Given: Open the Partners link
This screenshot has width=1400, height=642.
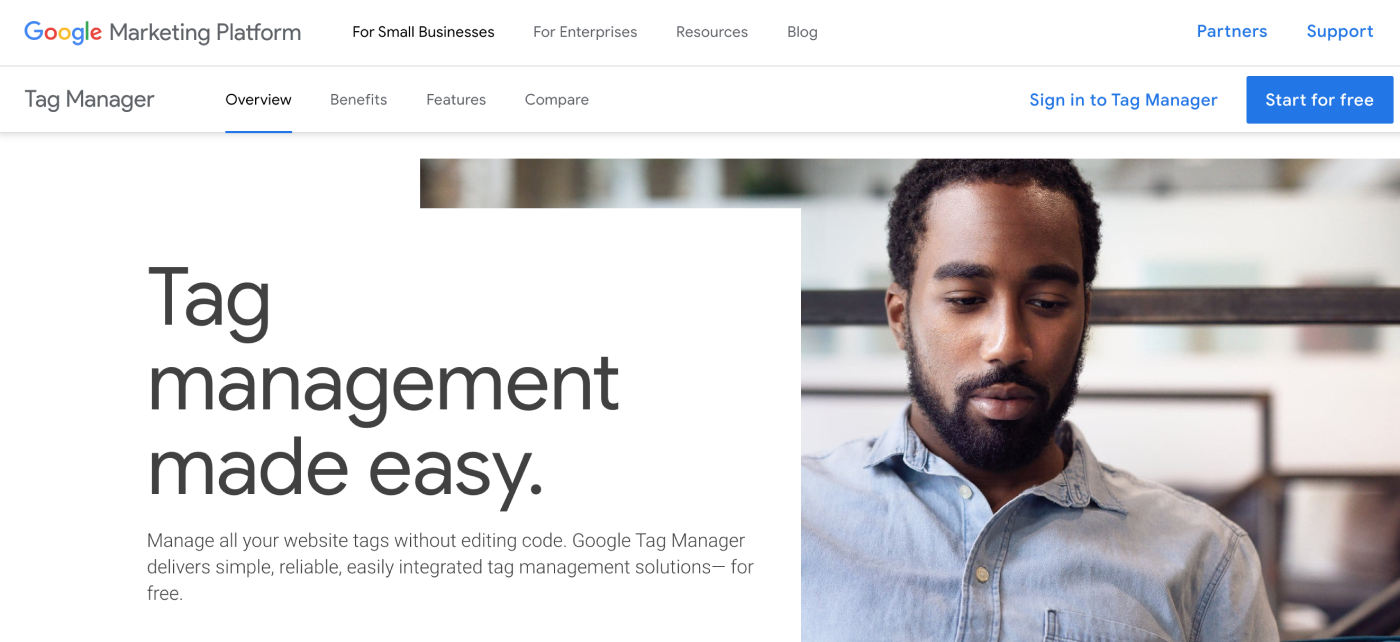Looking at the screenshot, I should pyautogui.click(x=1232, y=31).
